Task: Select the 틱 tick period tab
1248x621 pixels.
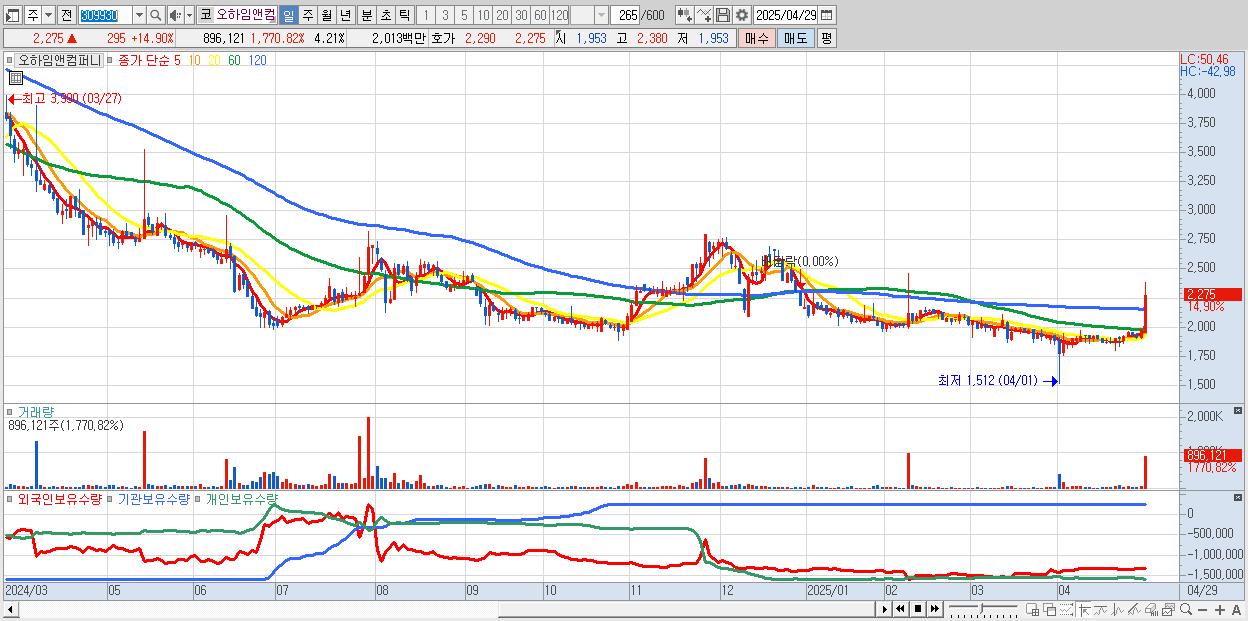Action: (x=404, y=15)
